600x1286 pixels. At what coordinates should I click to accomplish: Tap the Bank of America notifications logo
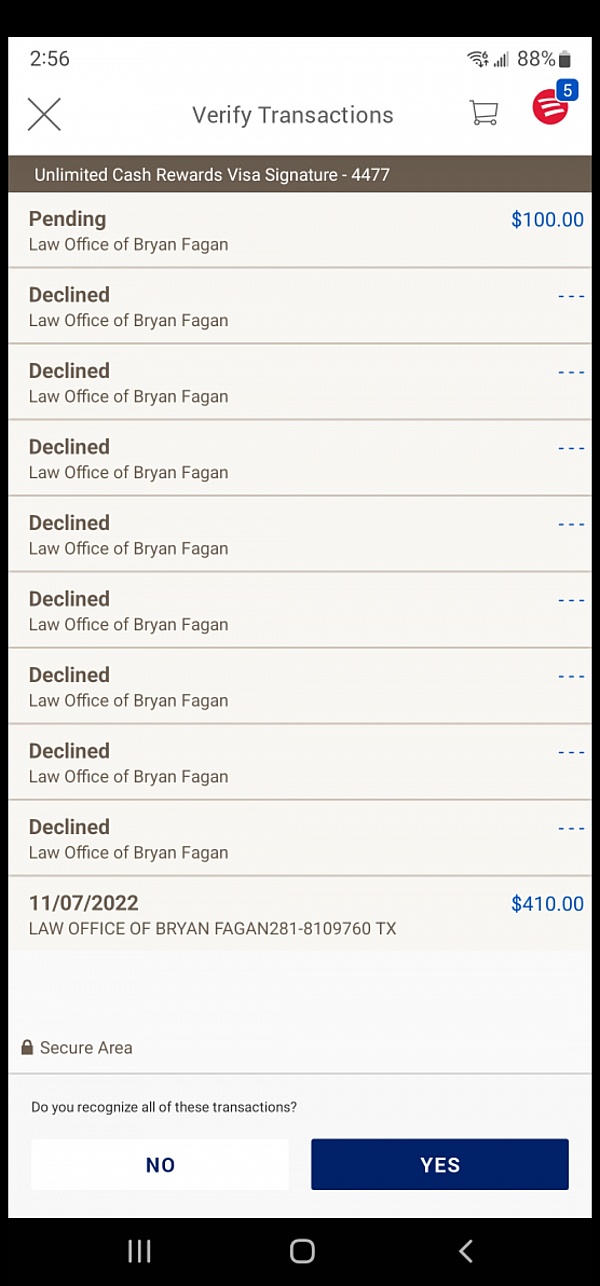(x=550, y=107)
